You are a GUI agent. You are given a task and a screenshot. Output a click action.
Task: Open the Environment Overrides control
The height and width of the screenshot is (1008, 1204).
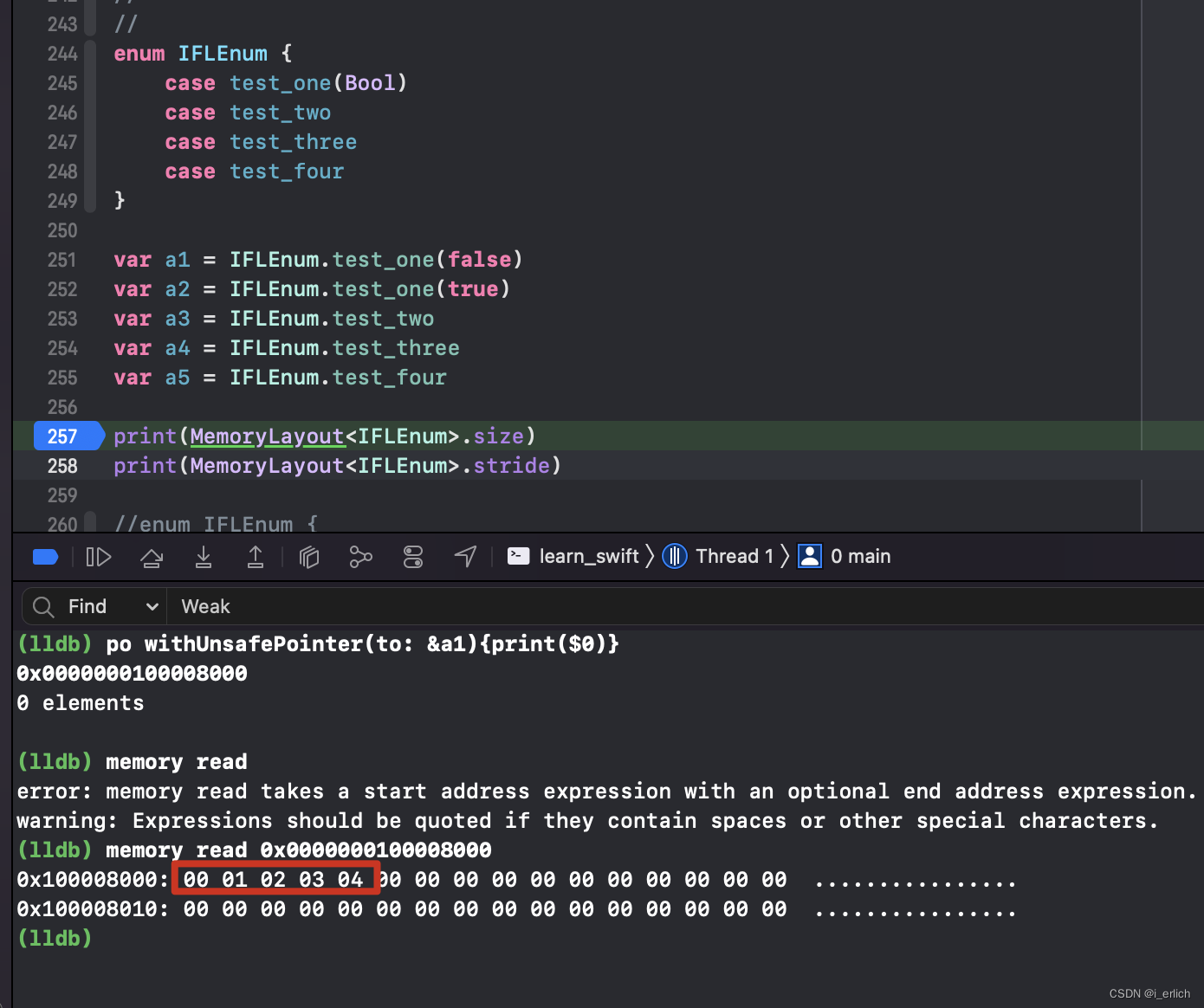tap(413, 557)
